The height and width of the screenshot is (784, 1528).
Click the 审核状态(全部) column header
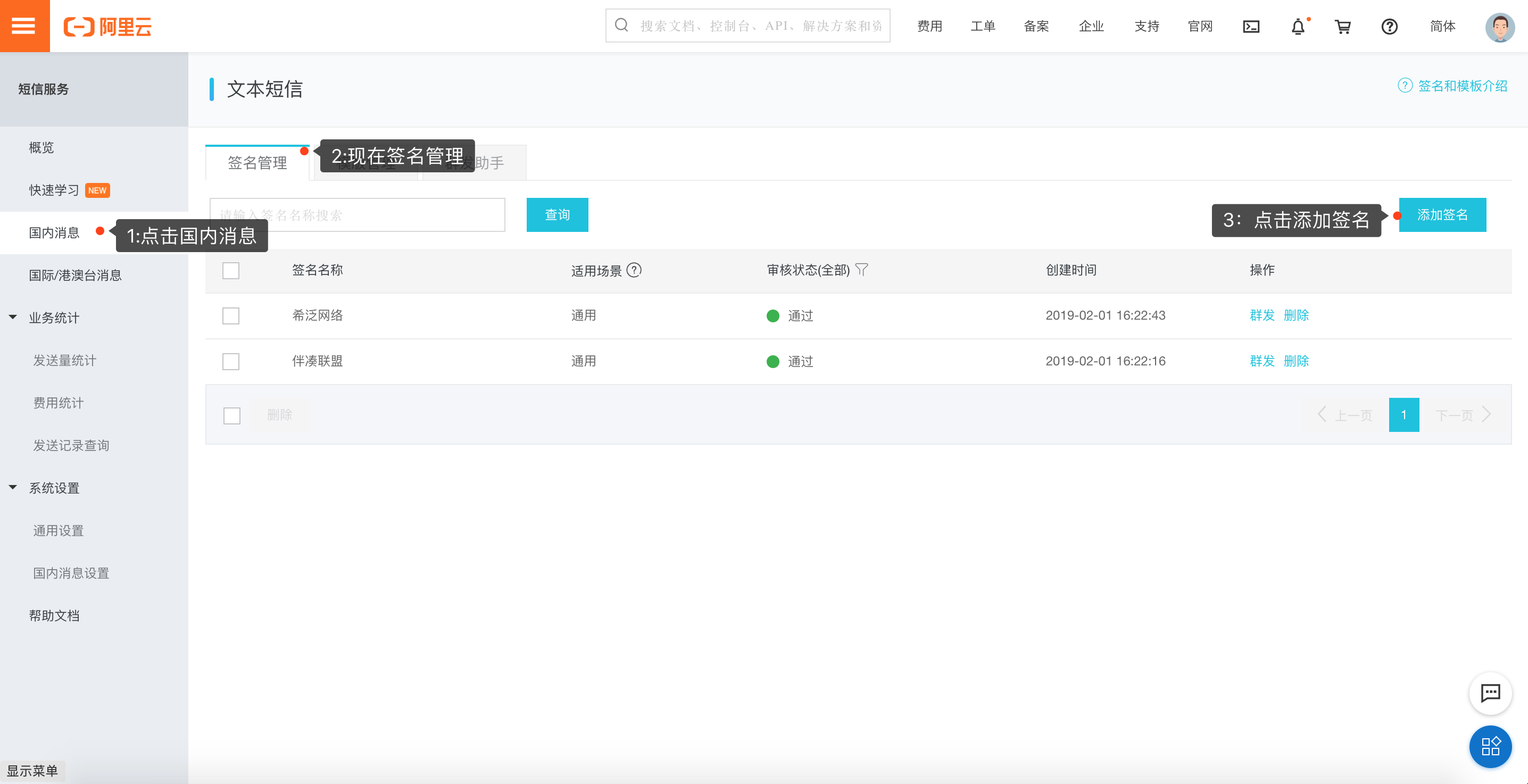808,270
